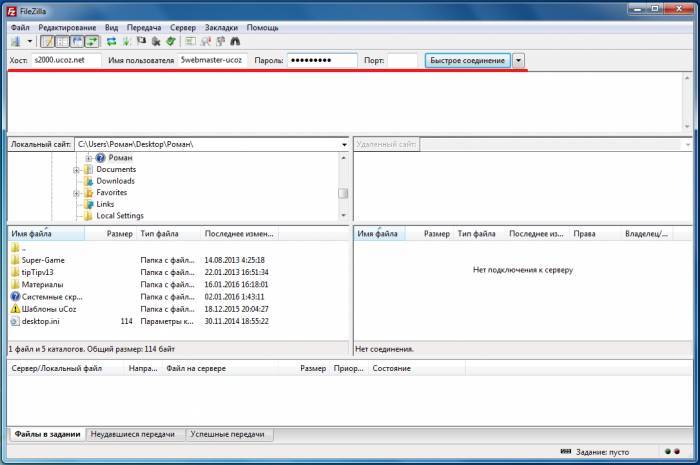Open the Помощь menu
Image resolution: width=700 pixels, height=465 pixels.
262,27
